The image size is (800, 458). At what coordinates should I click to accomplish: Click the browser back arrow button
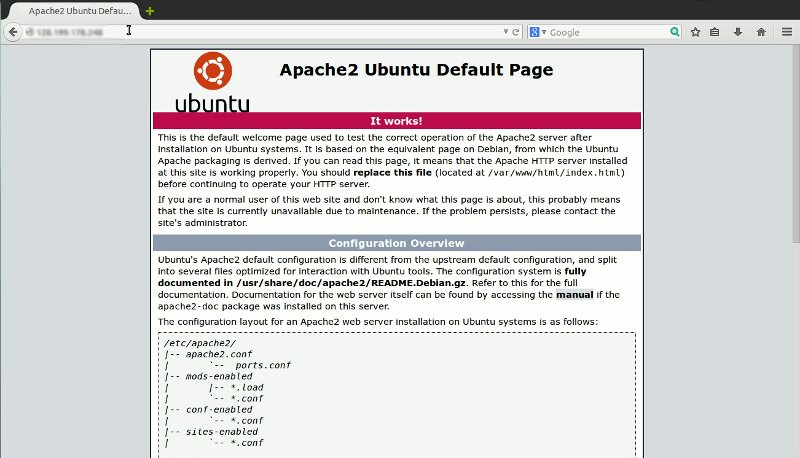pos(13,32)
